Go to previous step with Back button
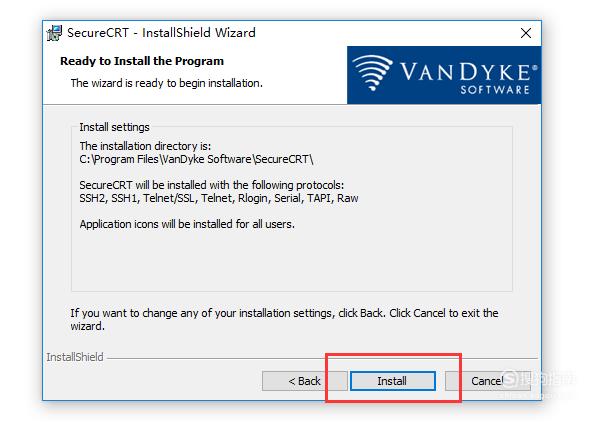 [x=305, y=381]
